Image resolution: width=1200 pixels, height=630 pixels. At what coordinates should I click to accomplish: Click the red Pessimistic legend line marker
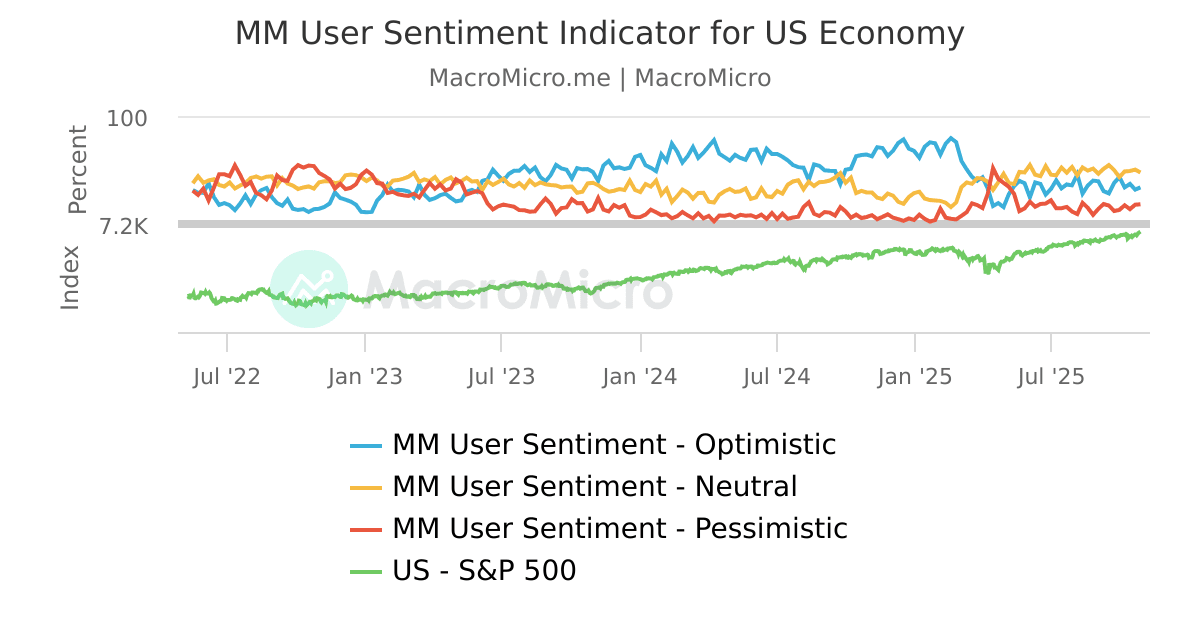pos(365,529)
